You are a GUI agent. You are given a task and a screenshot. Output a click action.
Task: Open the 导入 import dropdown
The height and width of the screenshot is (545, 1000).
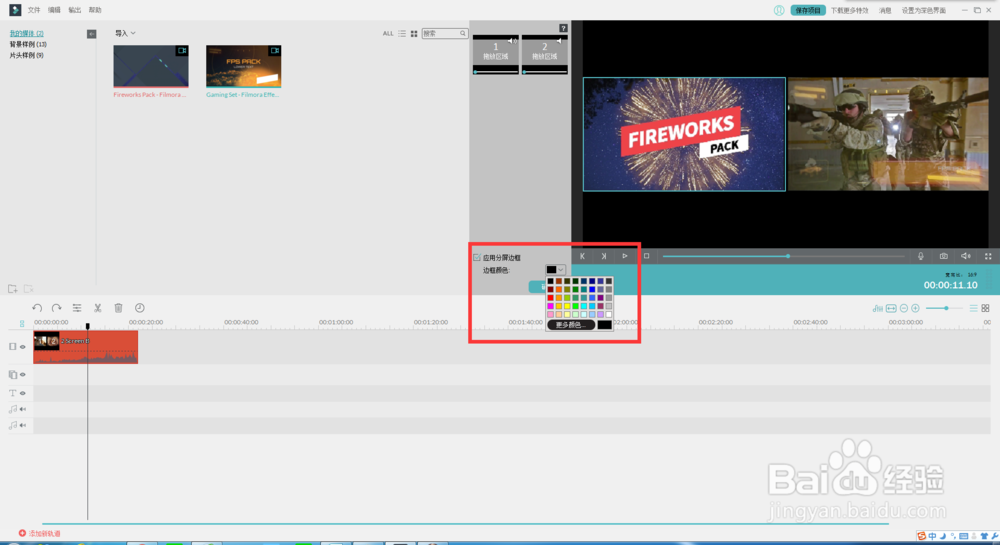pos(125,33)
